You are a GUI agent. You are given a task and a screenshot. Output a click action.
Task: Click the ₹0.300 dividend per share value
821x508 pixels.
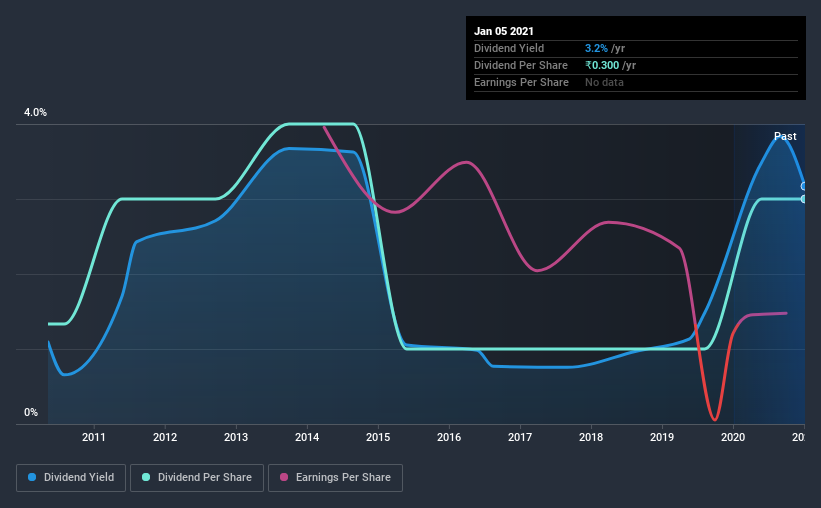click(x=602, y=65)
